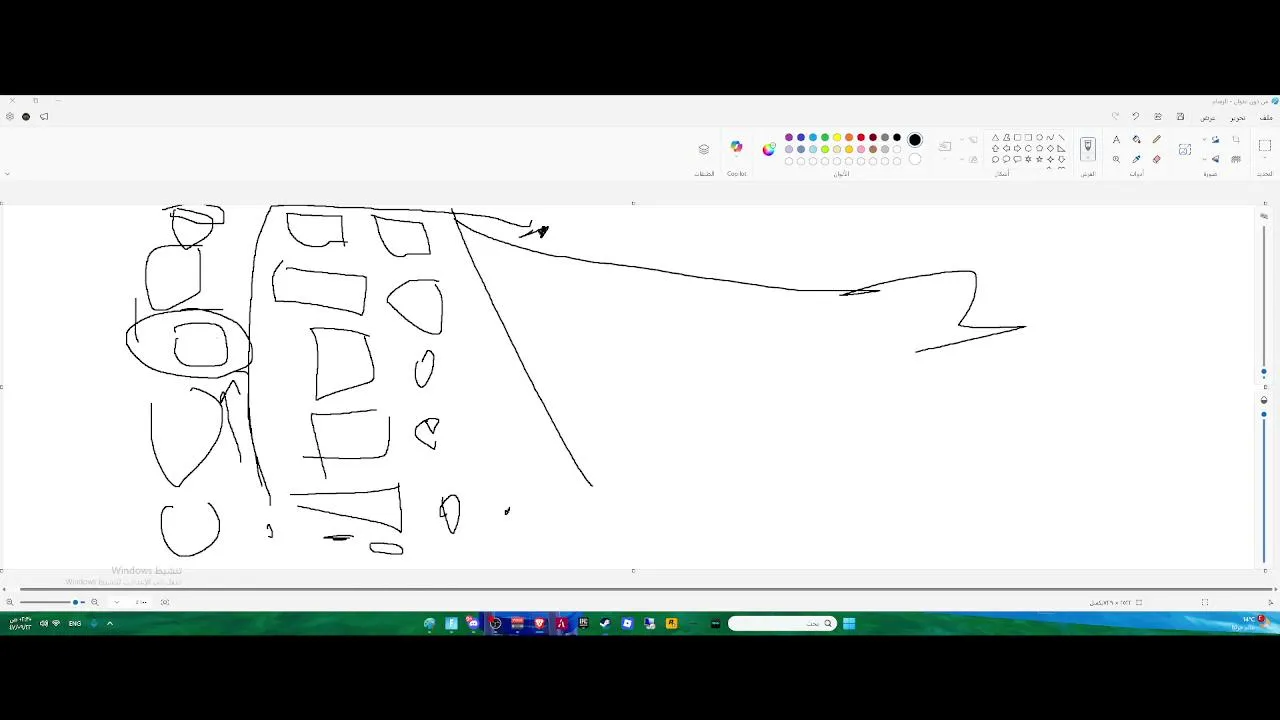Pick the yellow color swatch

click(837, 138)
